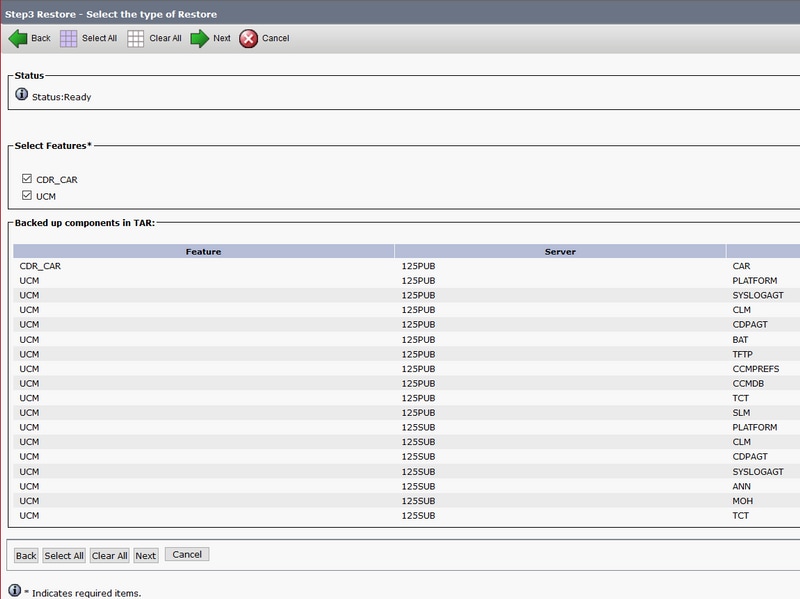Click the Feature column header
The height and width of the screenshot is (599, 800).
click(x=204, y=252)
